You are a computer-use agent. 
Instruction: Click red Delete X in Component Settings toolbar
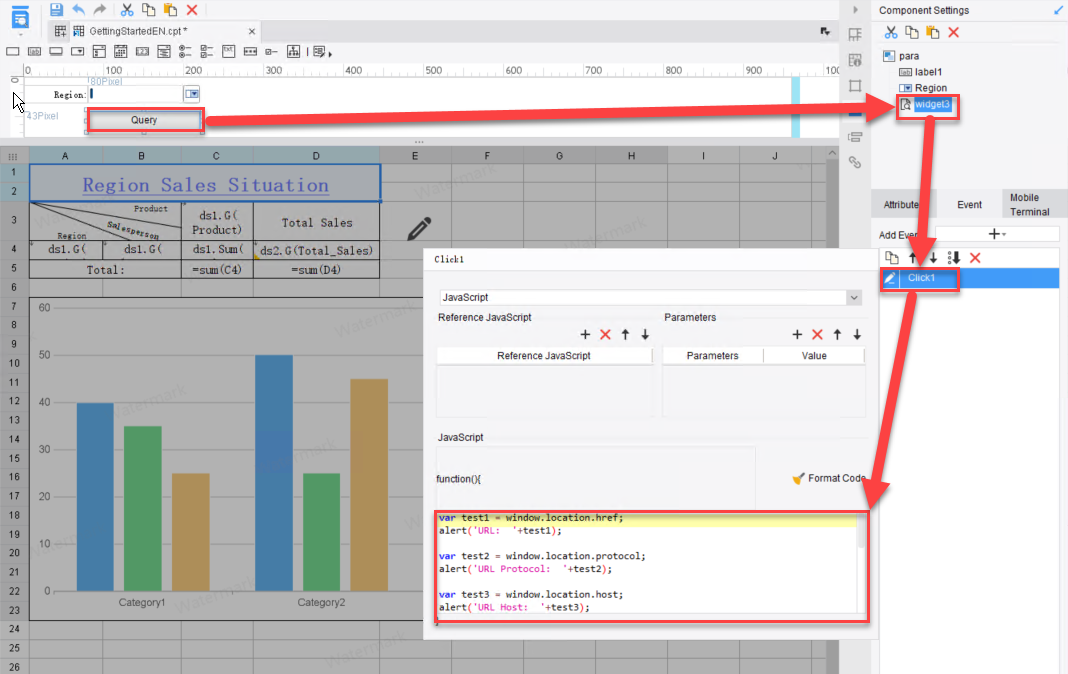(x=954, y=33)
